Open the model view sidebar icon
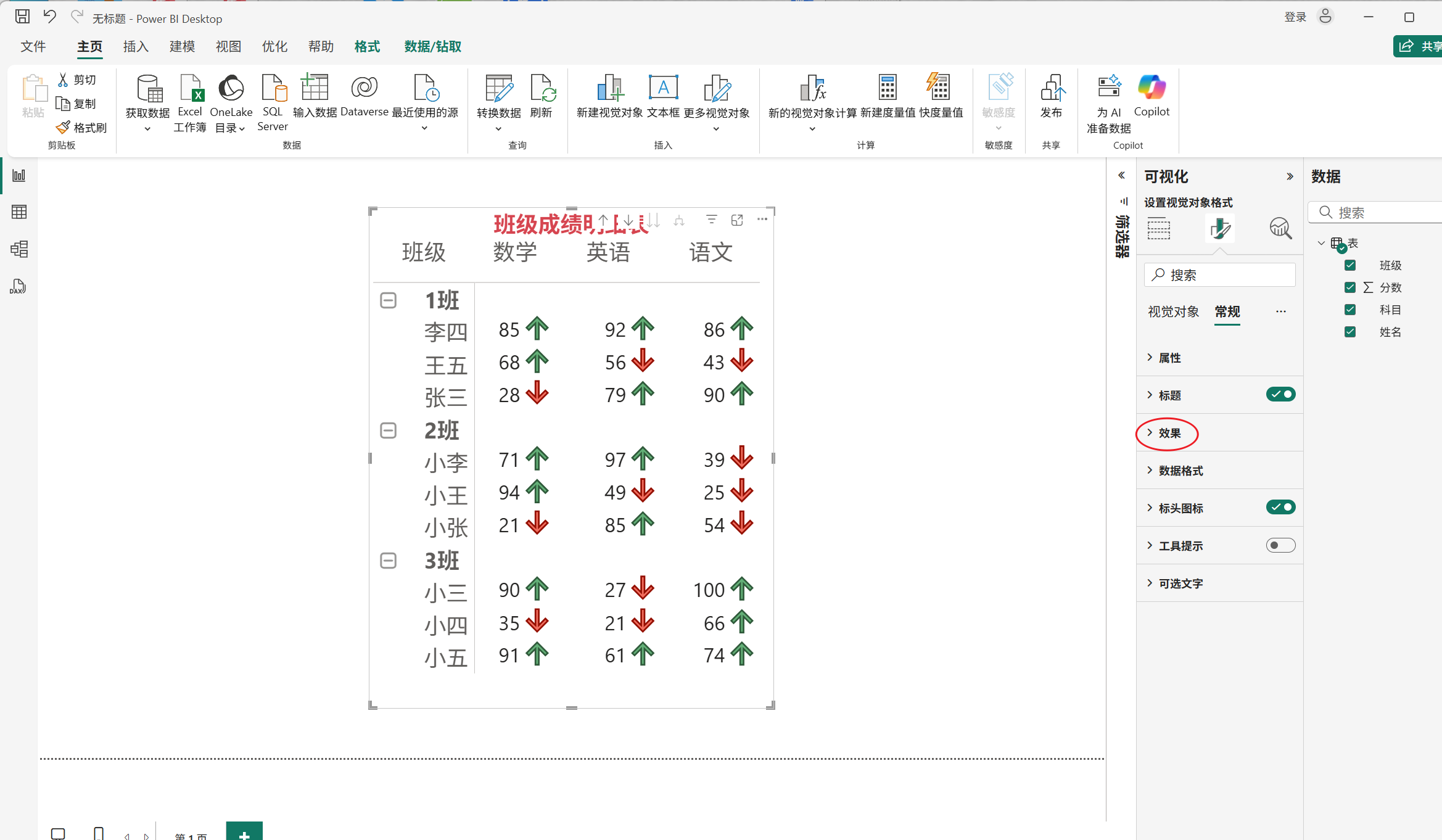The image size is (1442, 840). pyautogui.click(x=19, y=249)
